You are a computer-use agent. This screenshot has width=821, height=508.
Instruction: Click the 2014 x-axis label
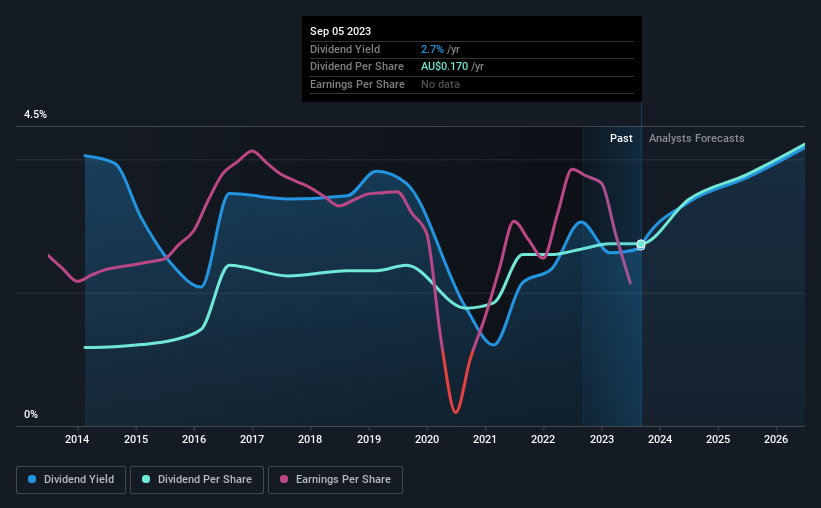[77, 439]
